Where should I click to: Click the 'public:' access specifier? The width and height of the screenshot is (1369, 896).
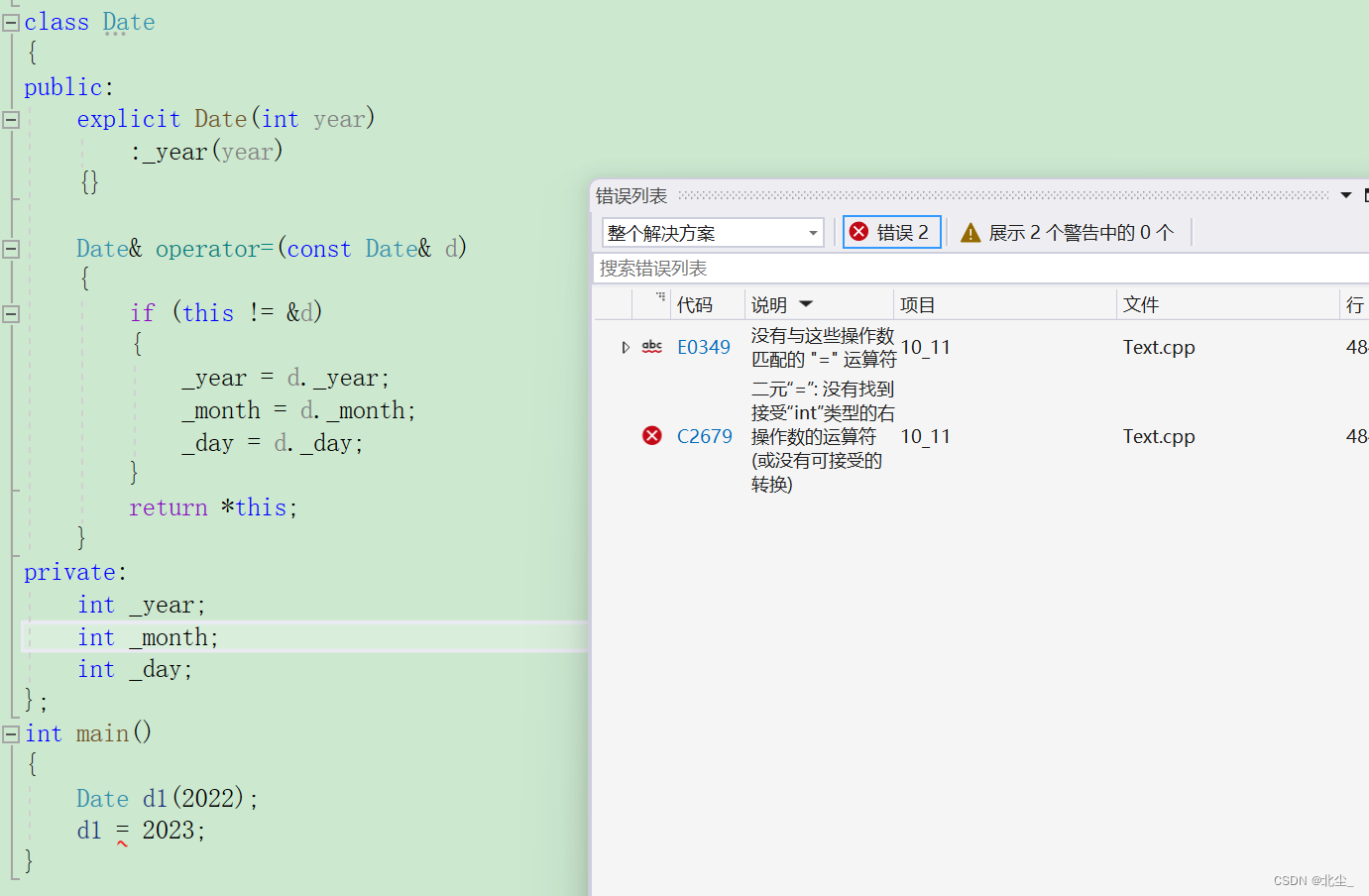[x=68, y=87]
